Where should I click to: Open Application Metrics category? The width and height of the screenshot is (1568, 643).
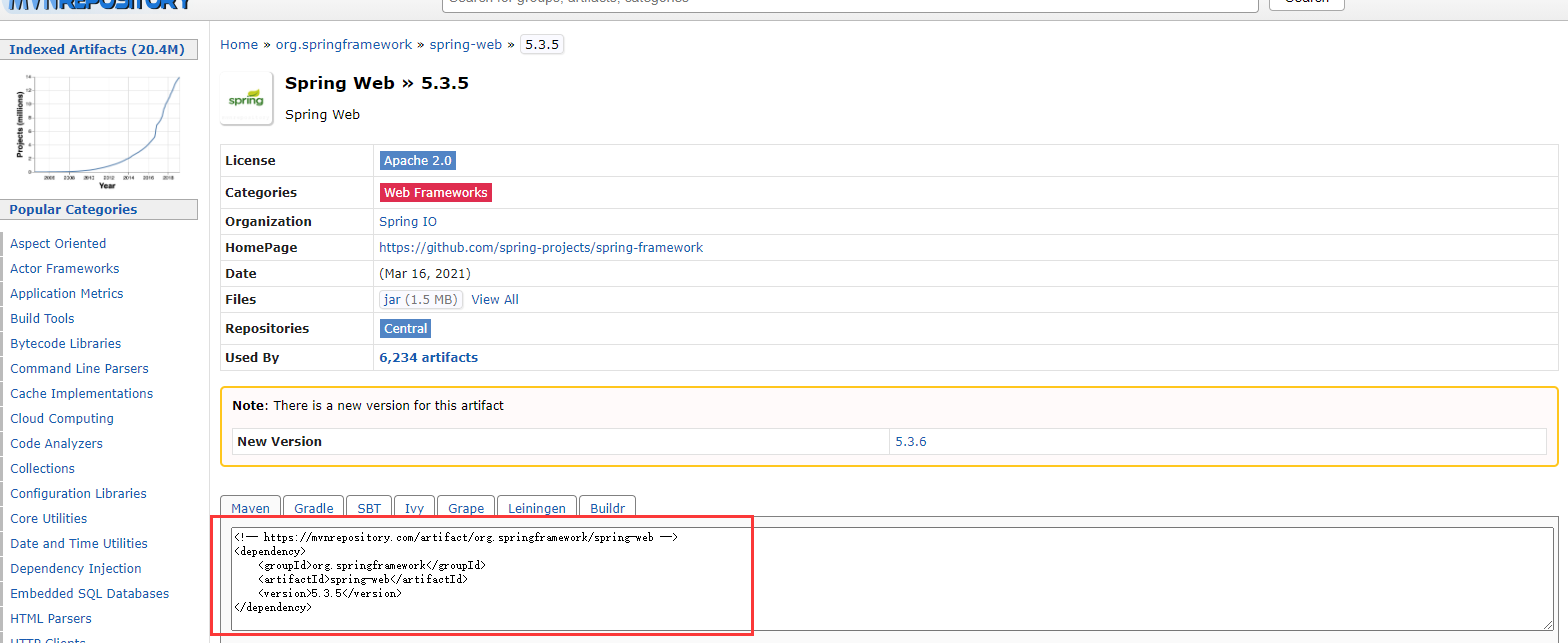pyautogui.click(x=67, y=293)
